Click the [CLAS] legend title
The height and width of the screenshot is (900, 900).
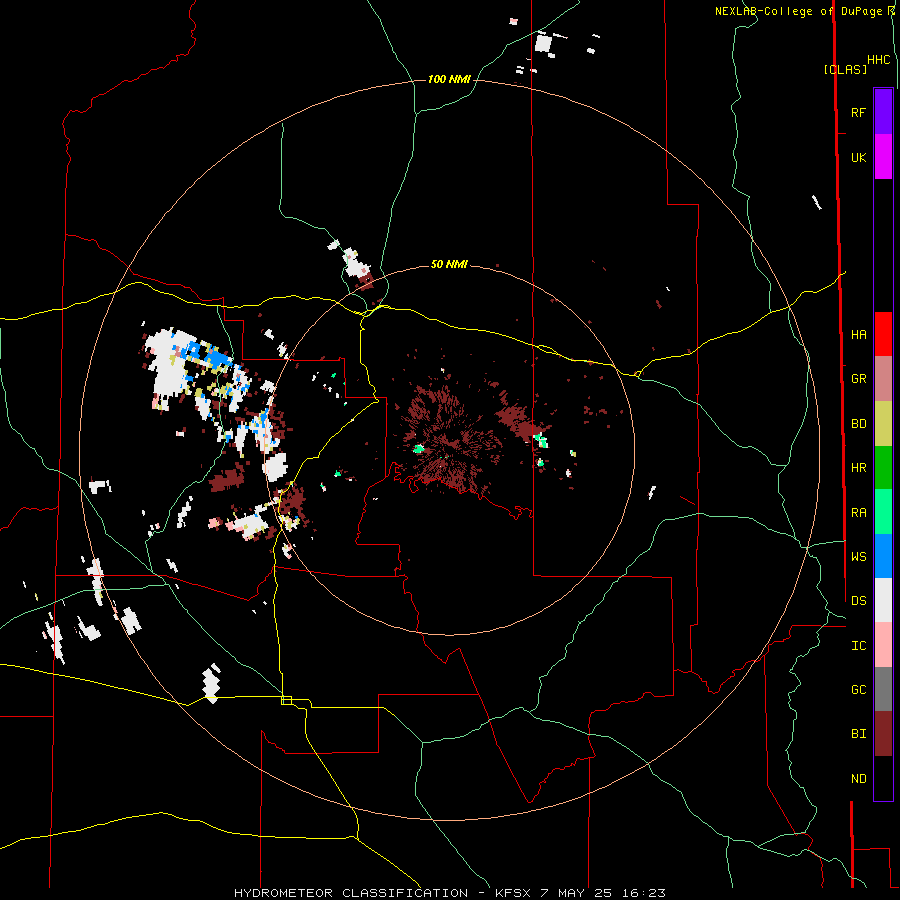point(845,69)
